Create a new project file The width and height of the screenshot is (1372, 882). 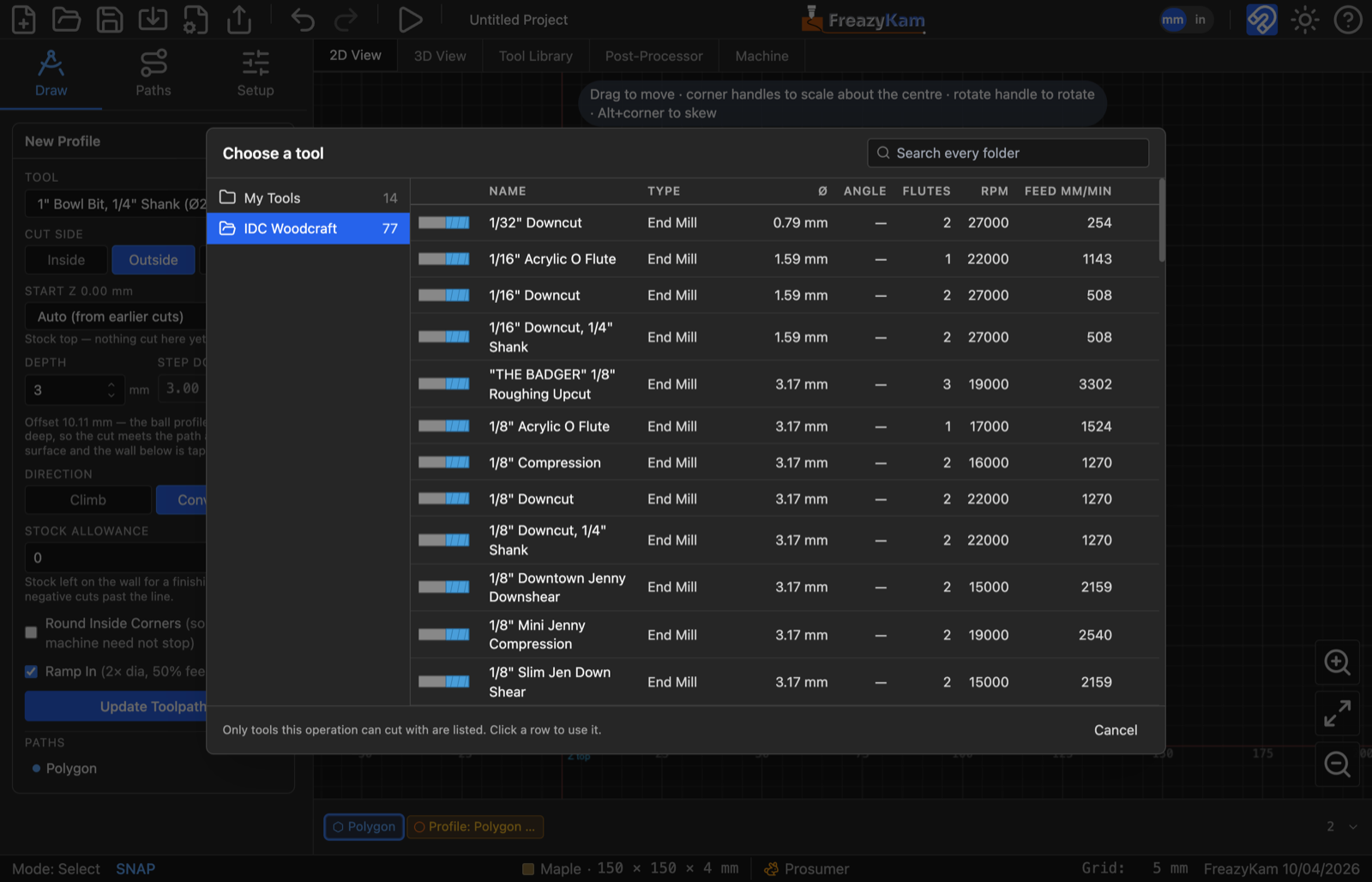click(23, 20)
